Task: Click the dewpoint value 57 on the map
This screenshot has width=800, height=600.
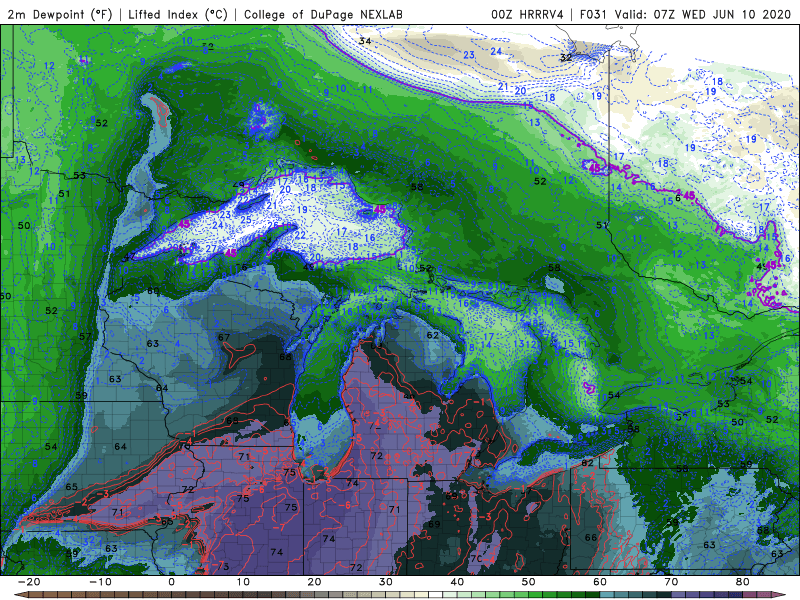Action: 85,336
